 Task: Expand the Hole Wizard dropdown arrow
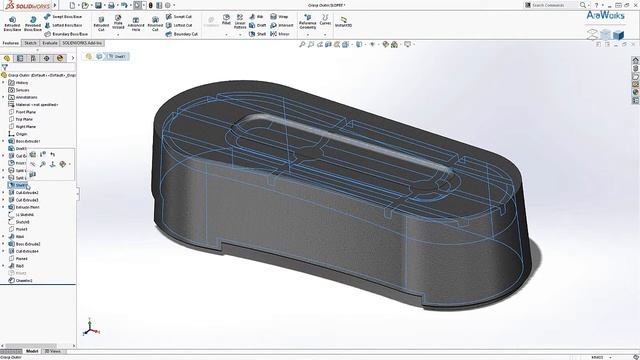[118, 35]
